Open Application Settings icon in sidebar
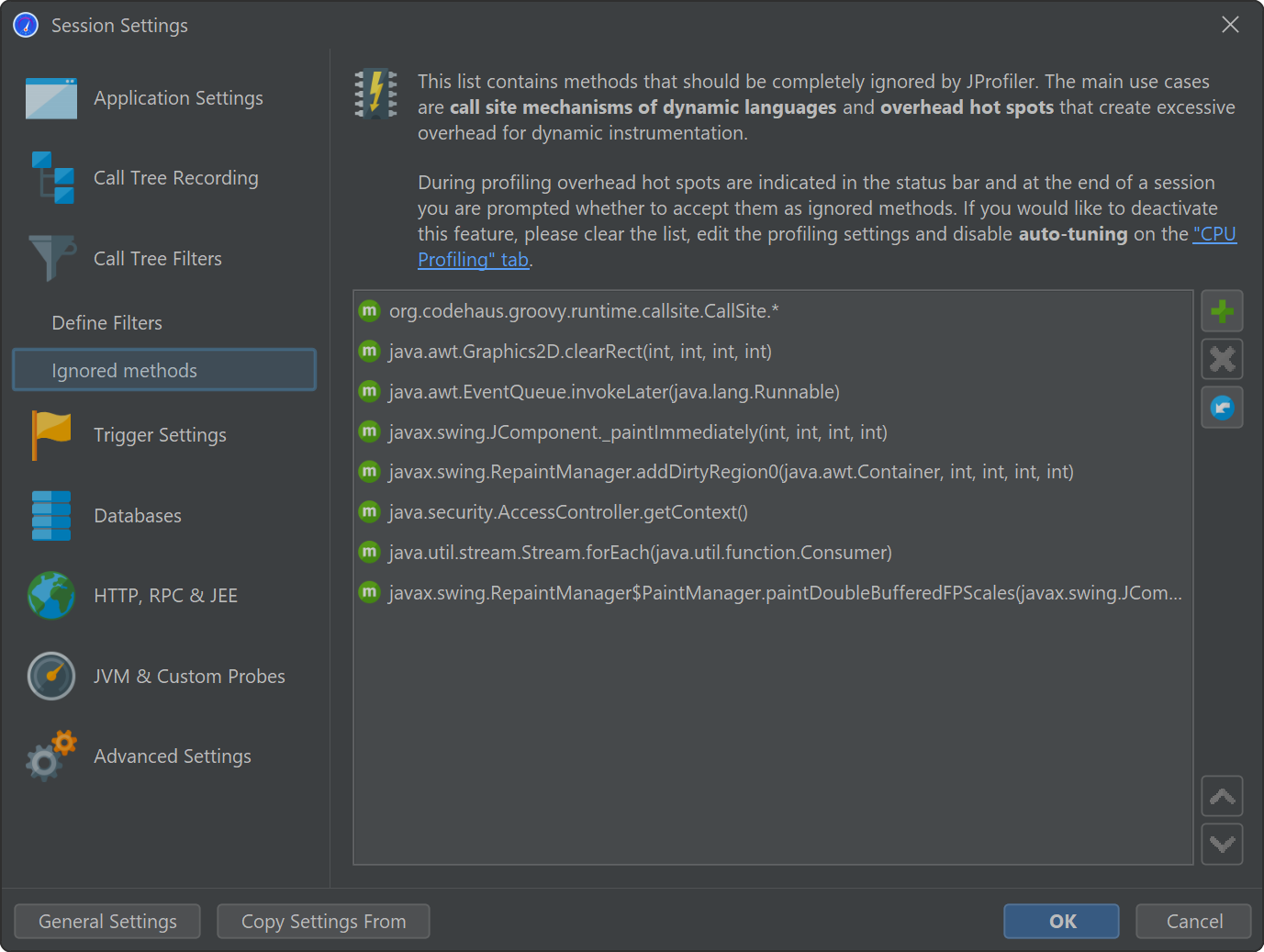 tap(51, 98)
